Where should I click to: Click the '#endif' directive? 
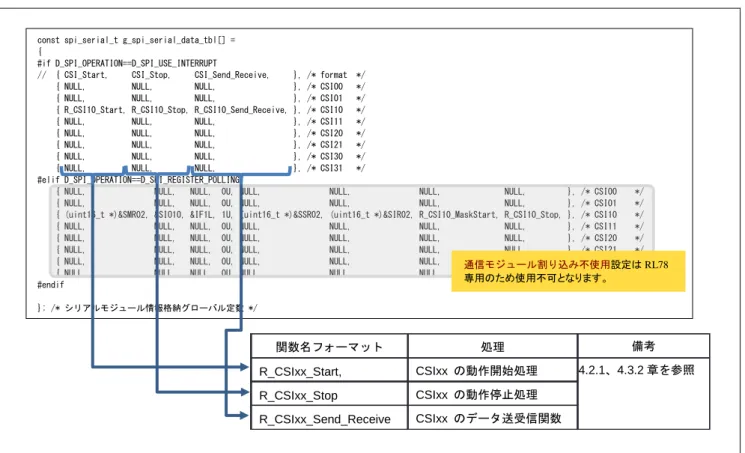tap(50, 285)
